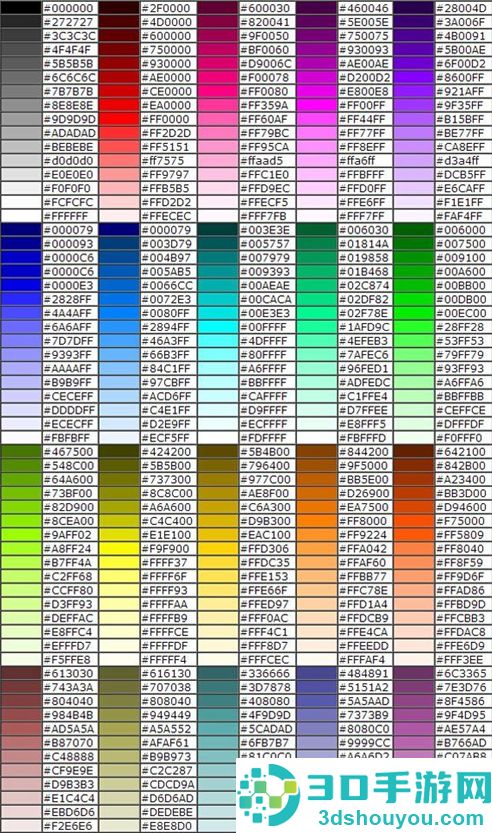This screenshot has height=833, width=492.
Task: Click the swatch beside #02C874
Action: coord(316,285)
